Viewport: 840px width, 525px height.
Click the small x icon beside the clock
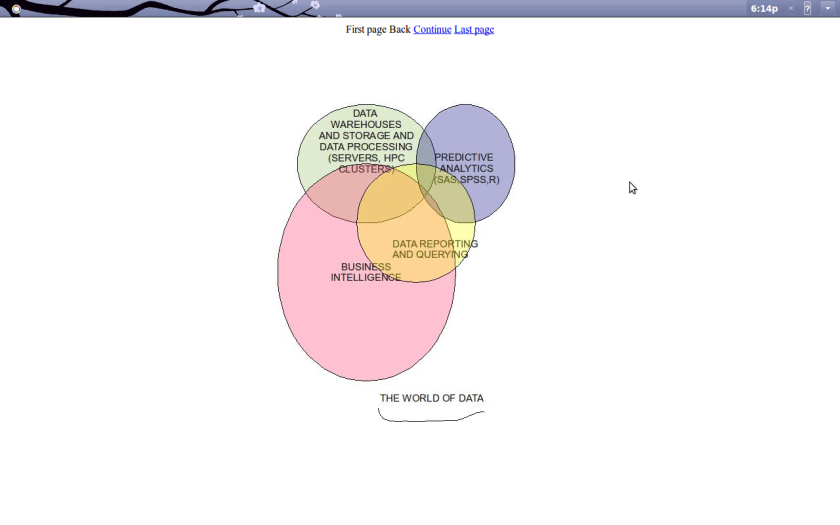coord(791,8)
